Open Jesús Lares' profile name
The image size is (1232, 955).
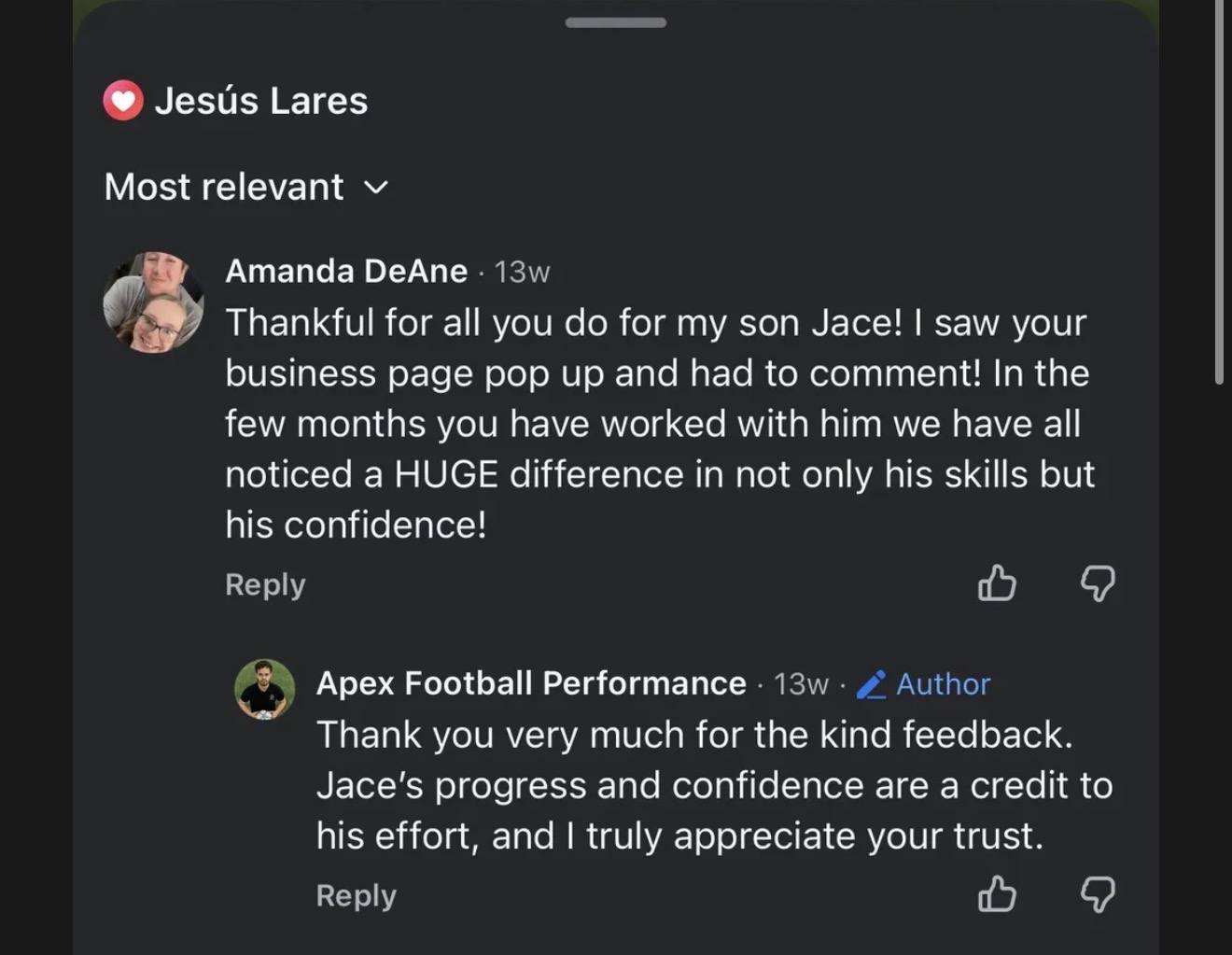[260, 101]
